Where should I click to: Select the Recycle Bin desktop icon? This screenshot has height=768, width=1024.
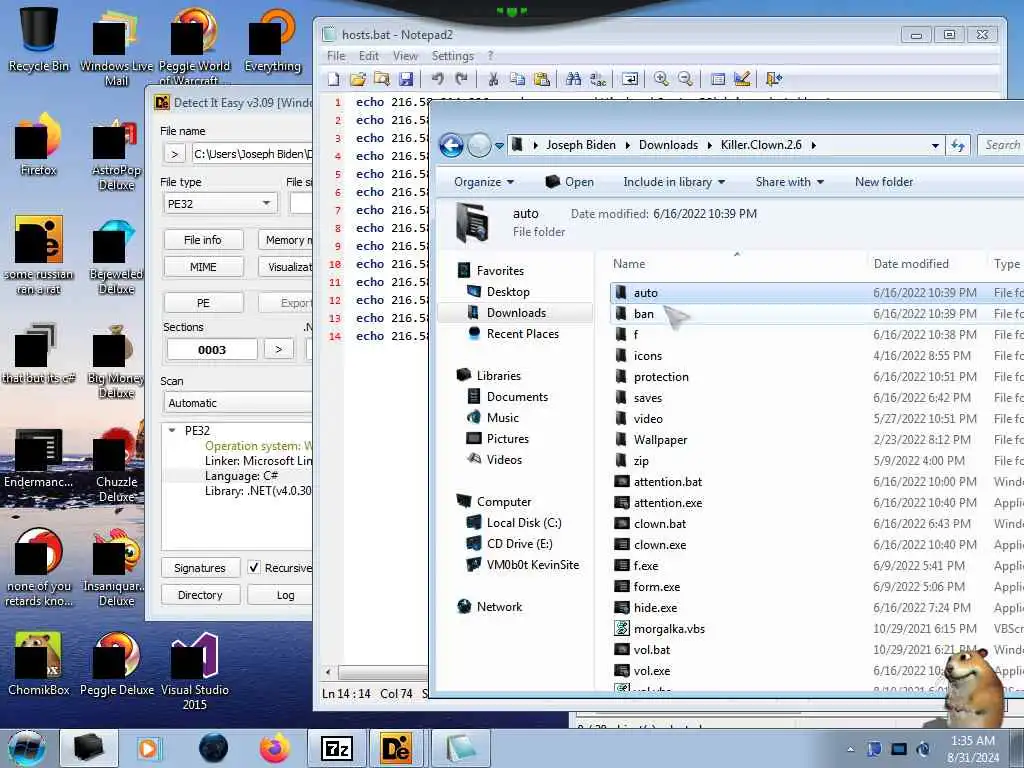coord(38,39)
